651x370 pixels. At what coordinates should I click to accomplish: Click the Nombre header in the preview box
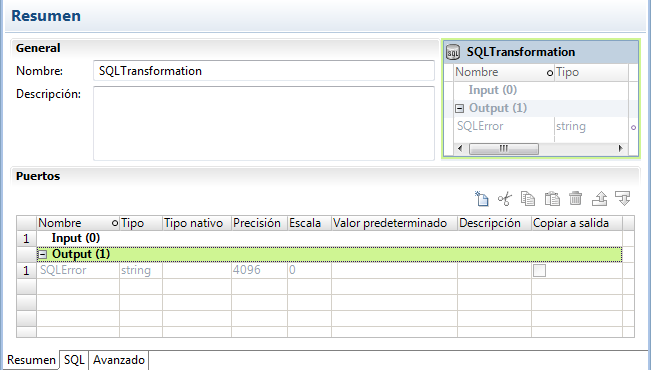tap(504, 72)
